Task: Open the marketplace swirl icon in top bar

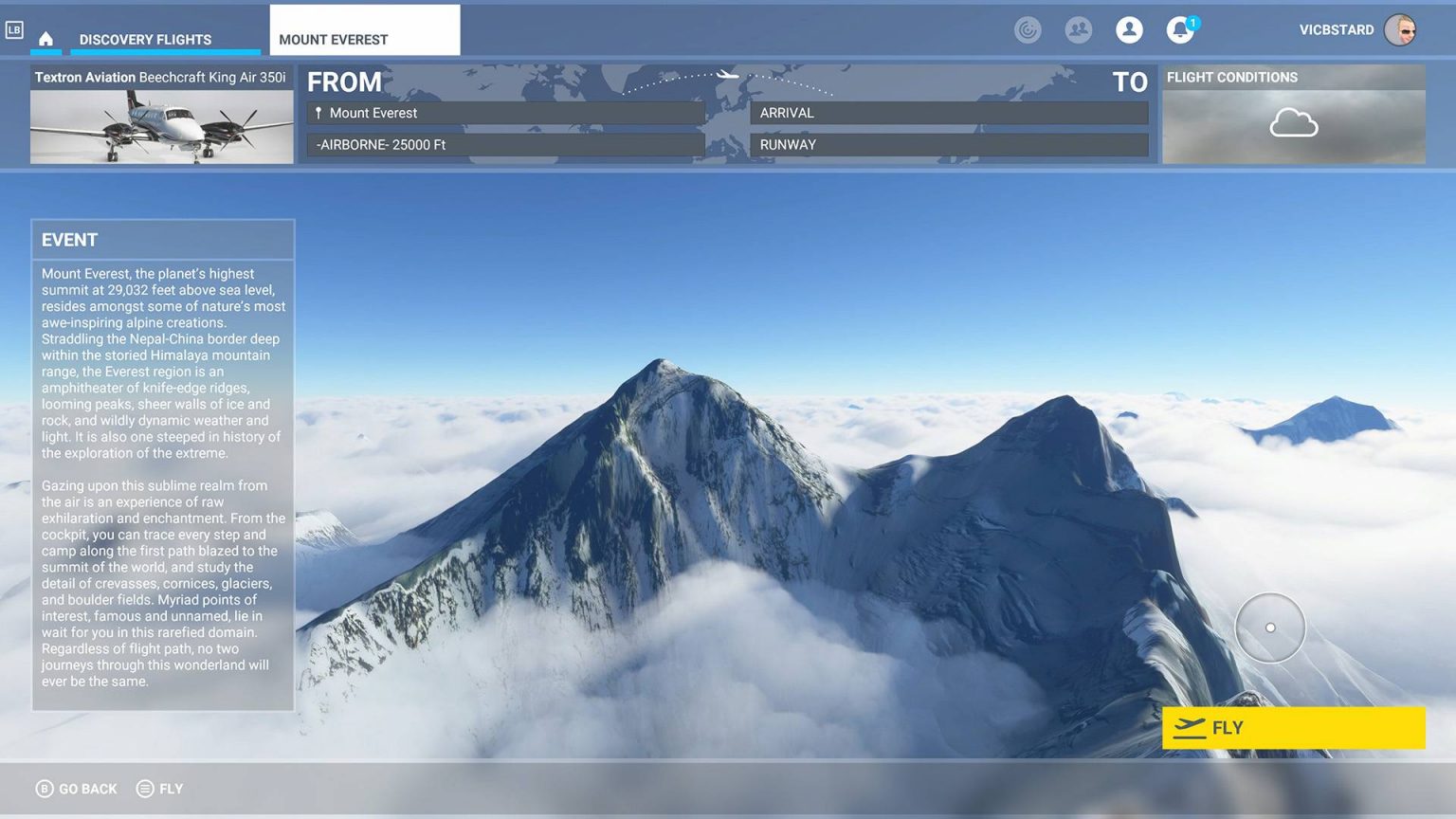Action: [x=1028, y=30]
